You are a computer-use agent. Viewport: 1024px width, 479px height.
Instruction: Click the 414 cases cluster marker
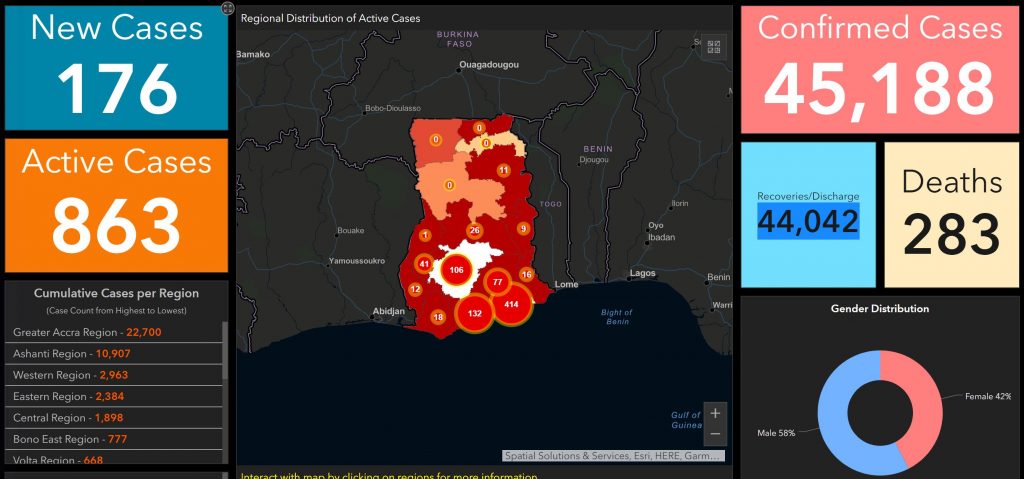511,304
